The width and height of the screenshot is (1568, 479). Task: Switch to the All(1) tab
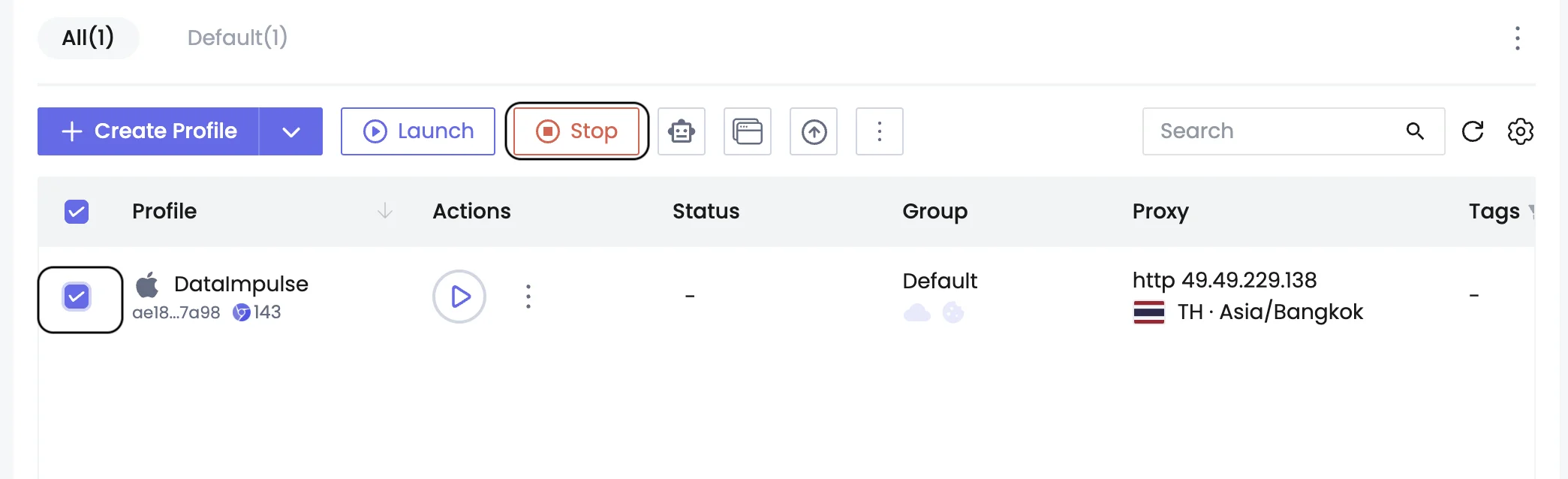[x=88, y=38]
